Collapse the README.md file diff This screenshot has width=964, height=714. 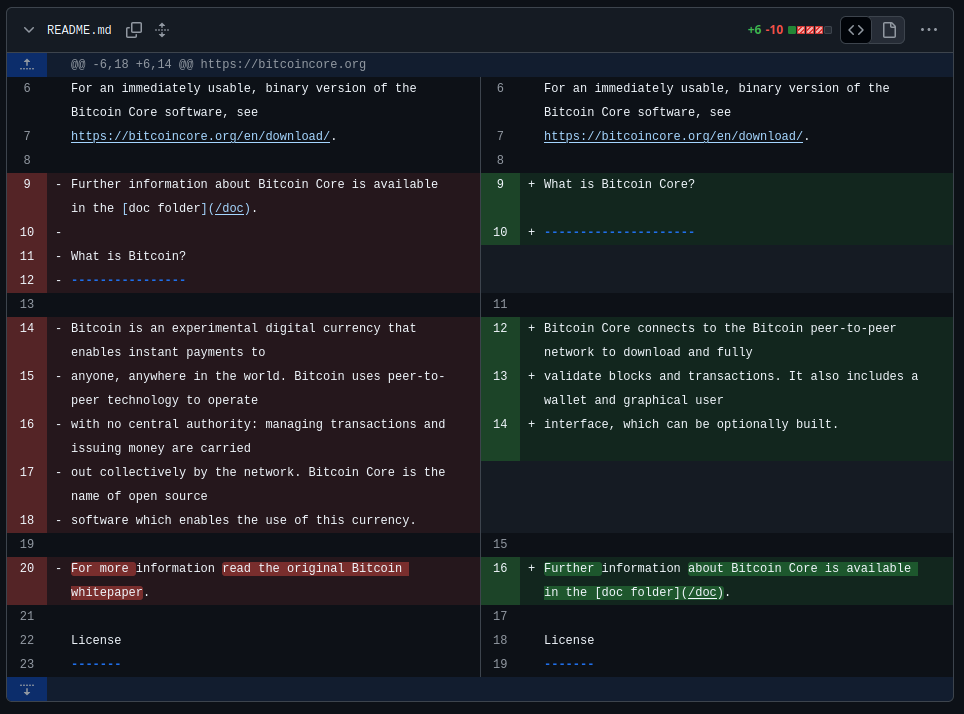[28, 30]
